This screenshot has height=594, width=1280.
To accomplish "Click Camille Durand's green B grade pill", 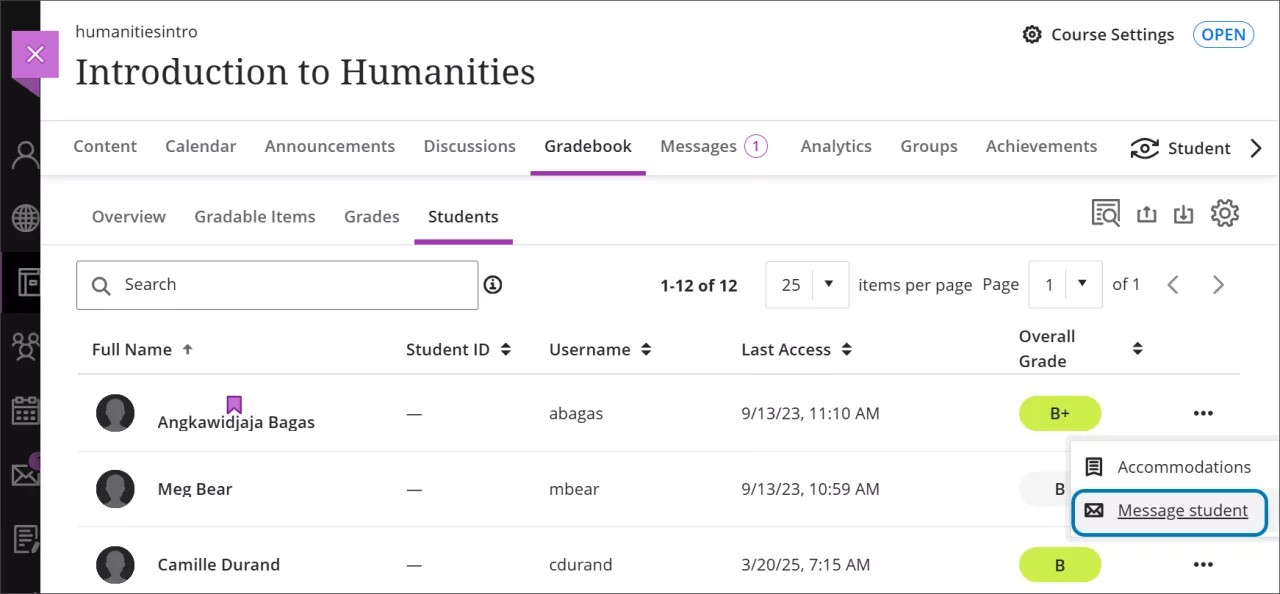I will [1060, 564].
